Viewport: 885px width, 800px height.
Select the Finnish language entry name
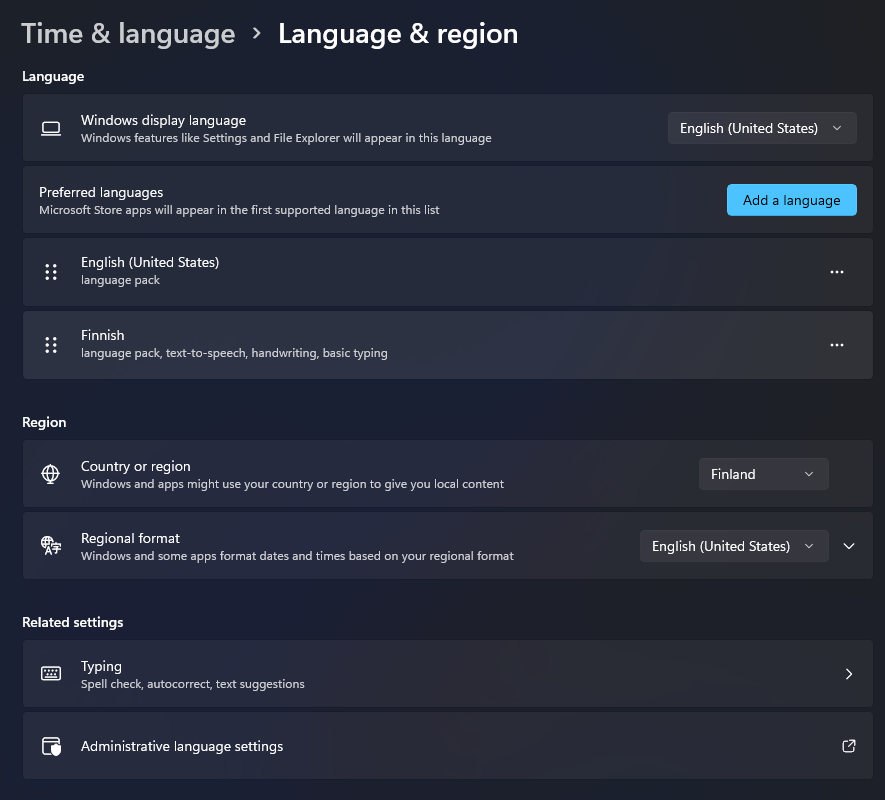[102, 335]
